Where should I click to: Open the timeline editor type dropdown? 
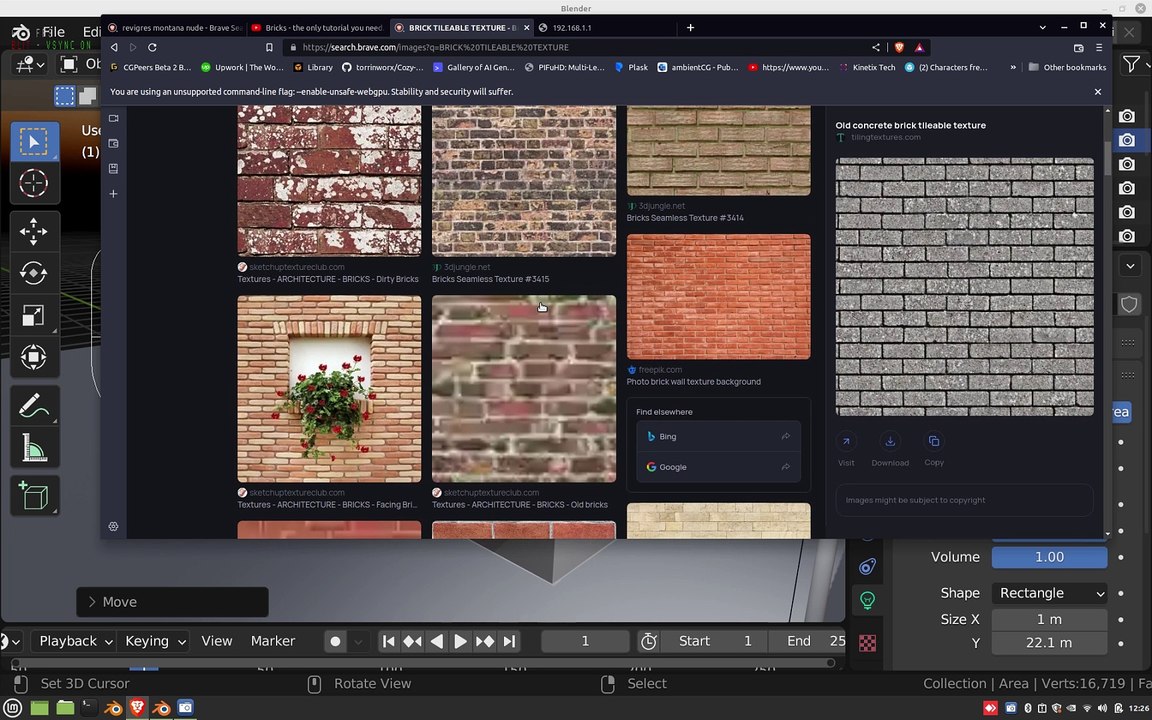tap(10, 641)
